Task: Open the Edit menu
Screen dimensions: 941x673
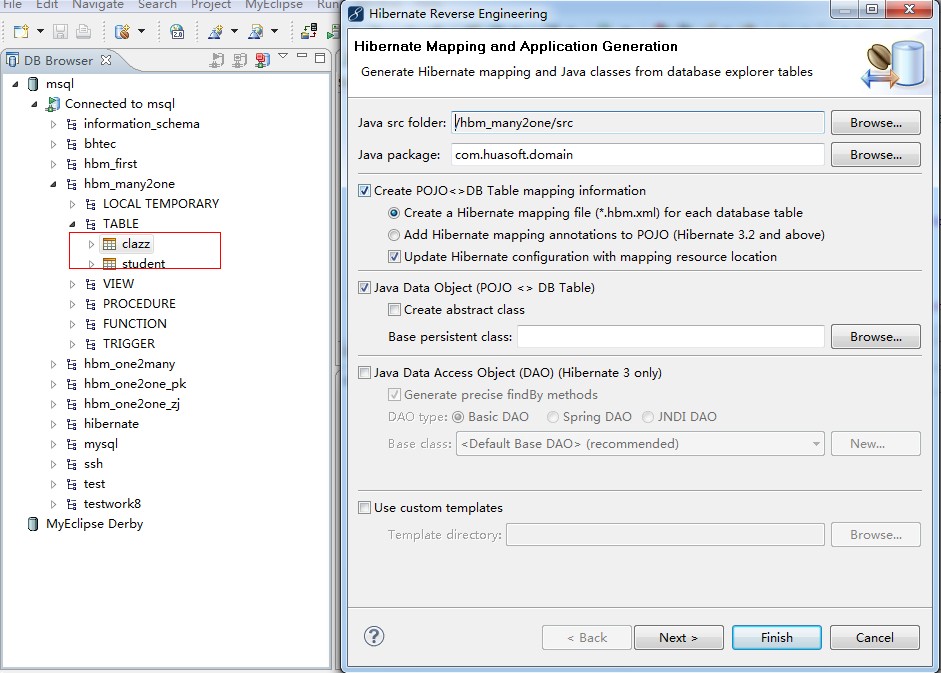Action: point(47,5)
